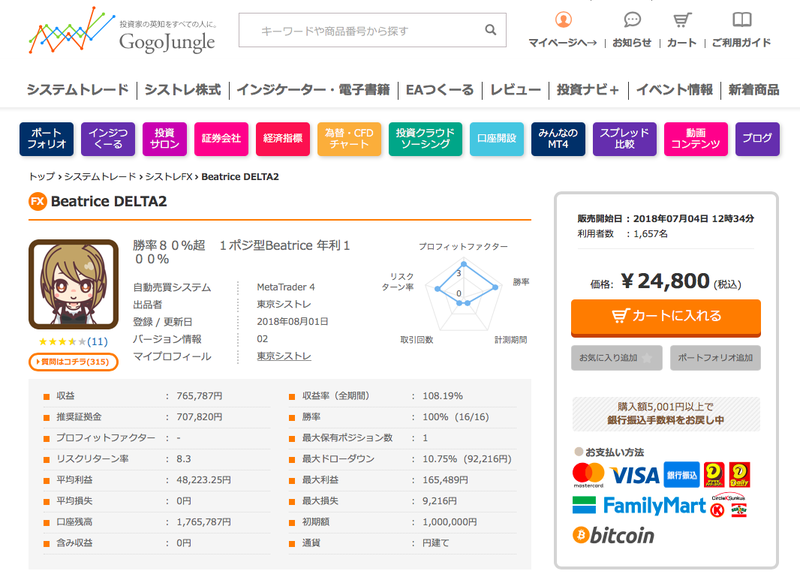The width and height of the screenshot is (800, 574).
Task: Click the お知らせ text link
Action: coord(632,43)
